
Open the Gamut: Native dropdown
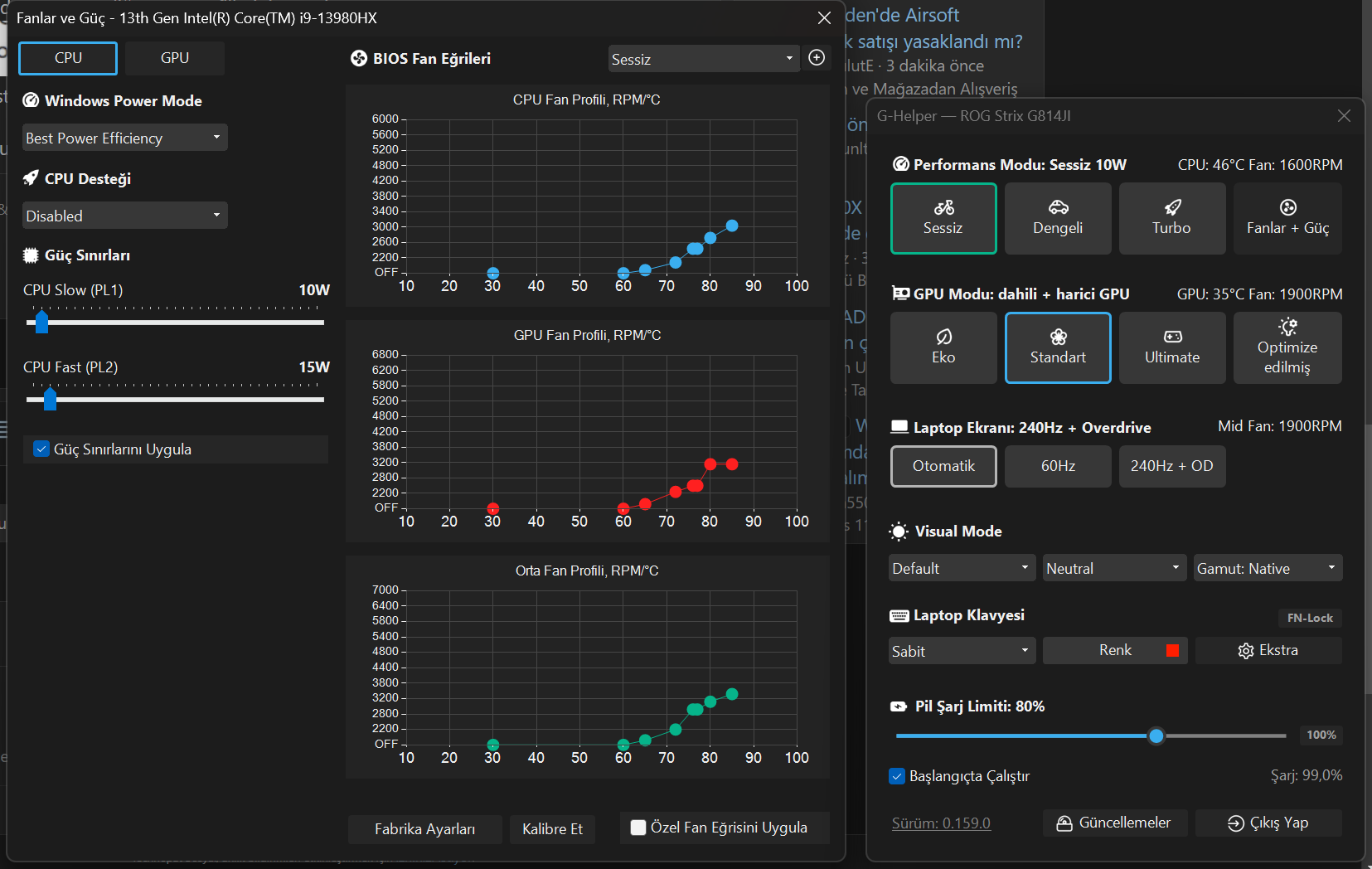[x=1268, y=568]
